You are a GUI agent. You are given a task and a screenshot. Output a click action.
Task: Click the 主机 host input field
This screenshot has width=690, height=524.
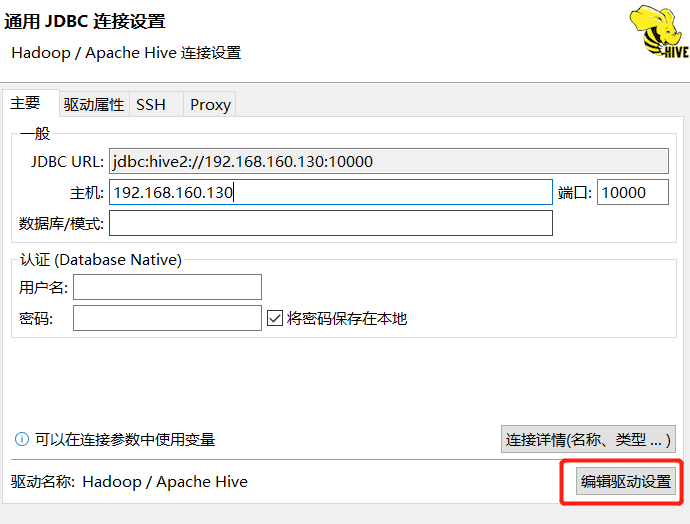pyautogui.click(x=330, y=192)
